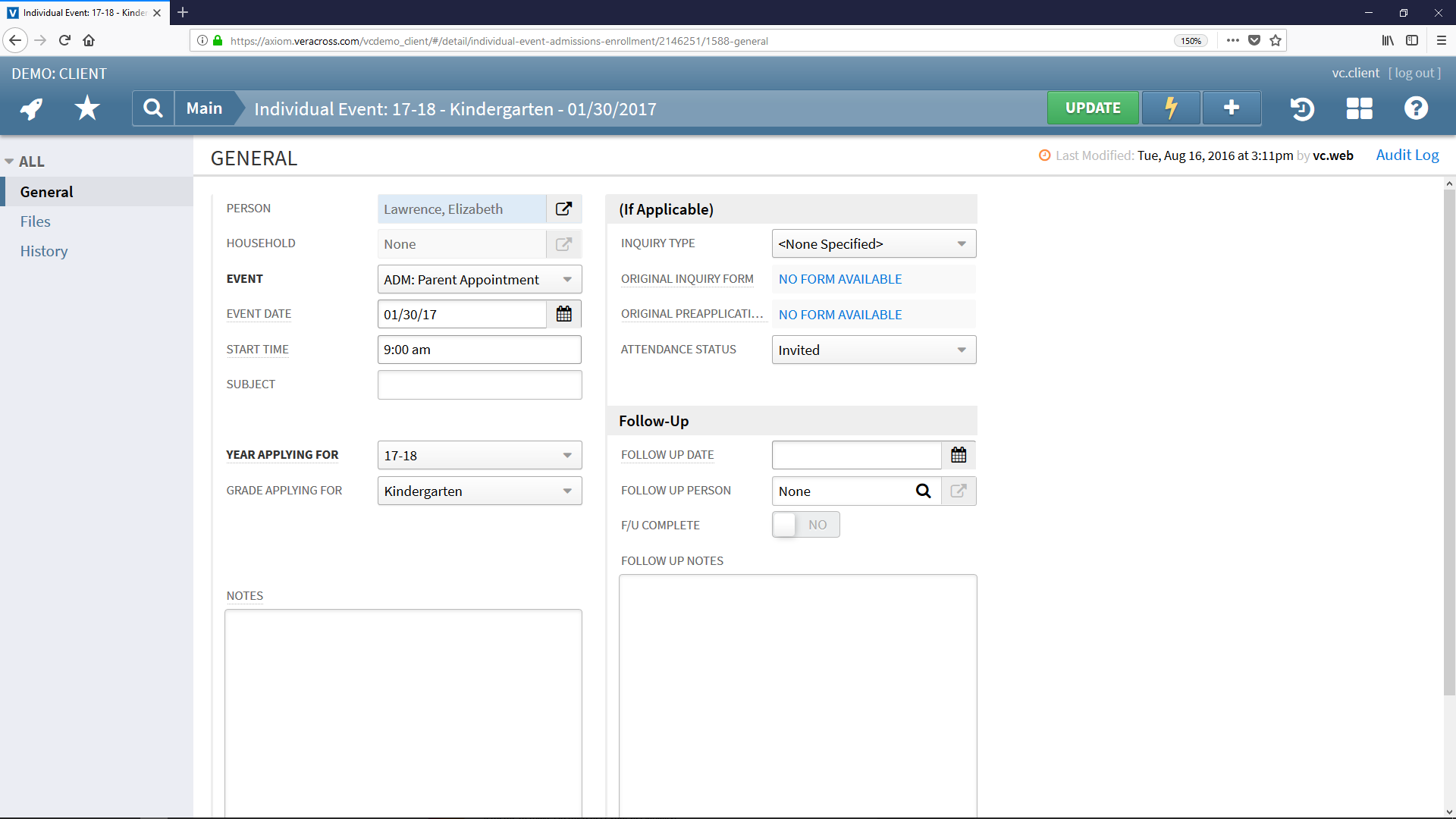Toggle F/U Complete from NO to YES
The width and height of the screenshot is (1456, 819).
pyautogui.click(x=785, y=524)
